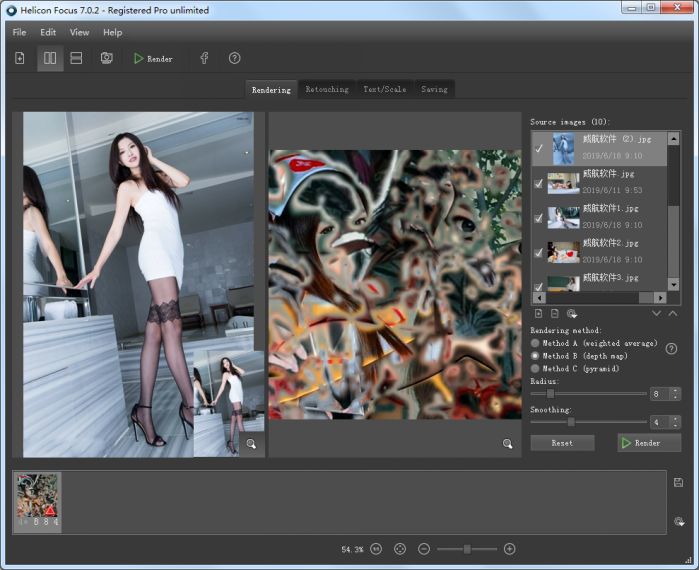Switch to the Retouching tab

coord(326,89)
